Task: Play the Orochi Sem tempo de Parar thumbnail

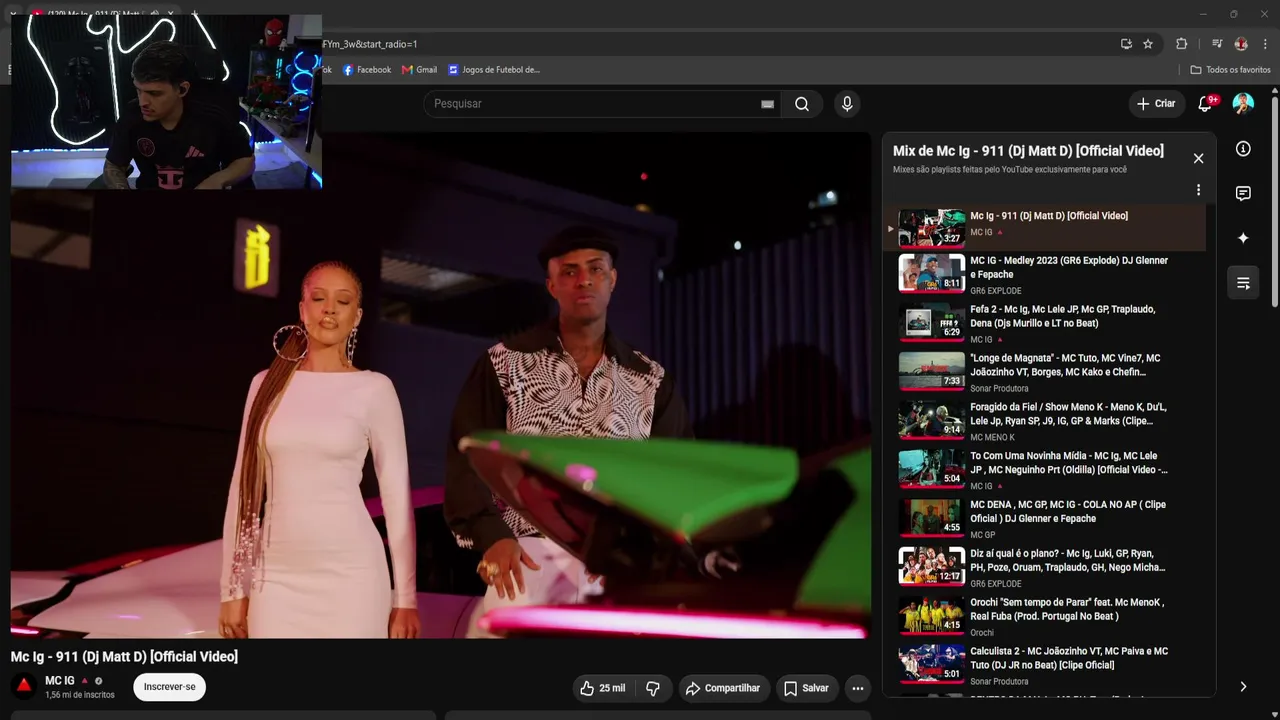Action: (931, 615)
